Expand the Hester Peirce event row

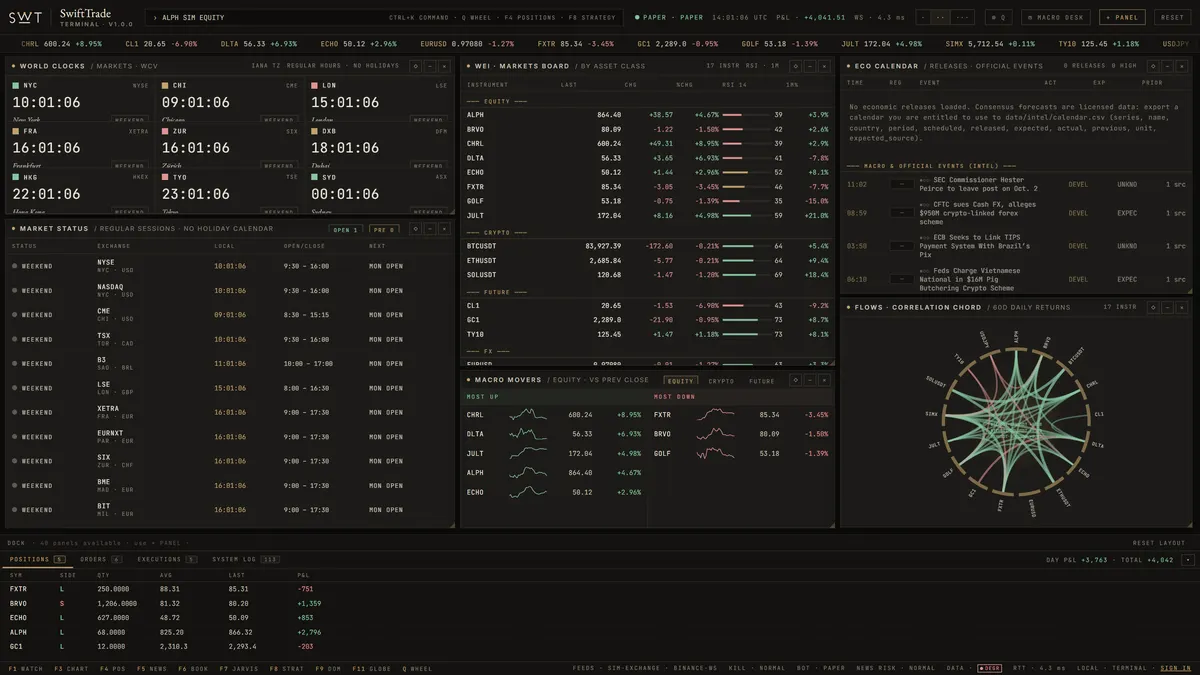(x=1015, y=184)
